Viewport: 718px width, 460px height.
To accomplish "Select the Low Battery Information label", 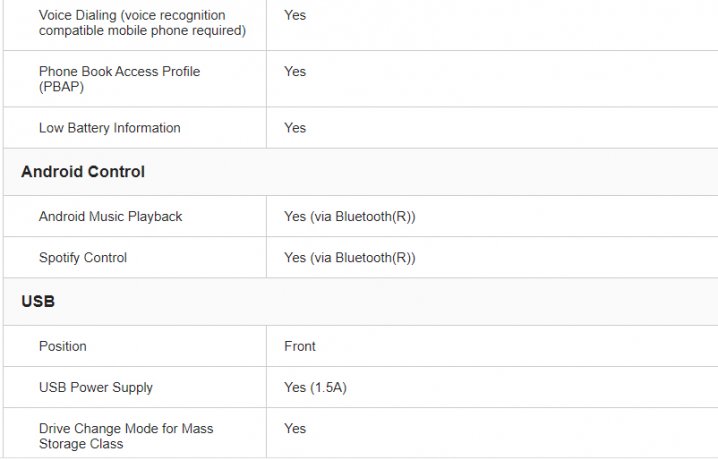I will 109,128.
